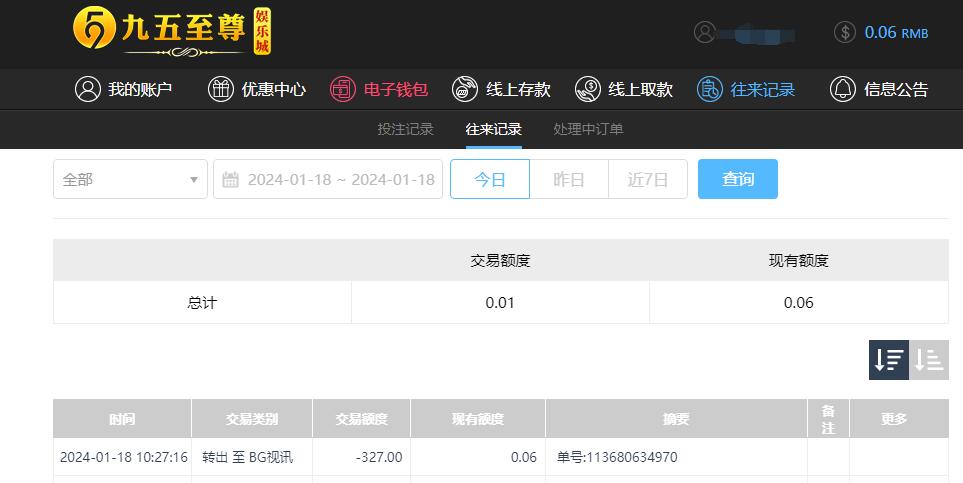This screenshot has width=963, height=483.
Task: Select the 今日 date range
Action: pyautogui.click(x=489, y=179)
